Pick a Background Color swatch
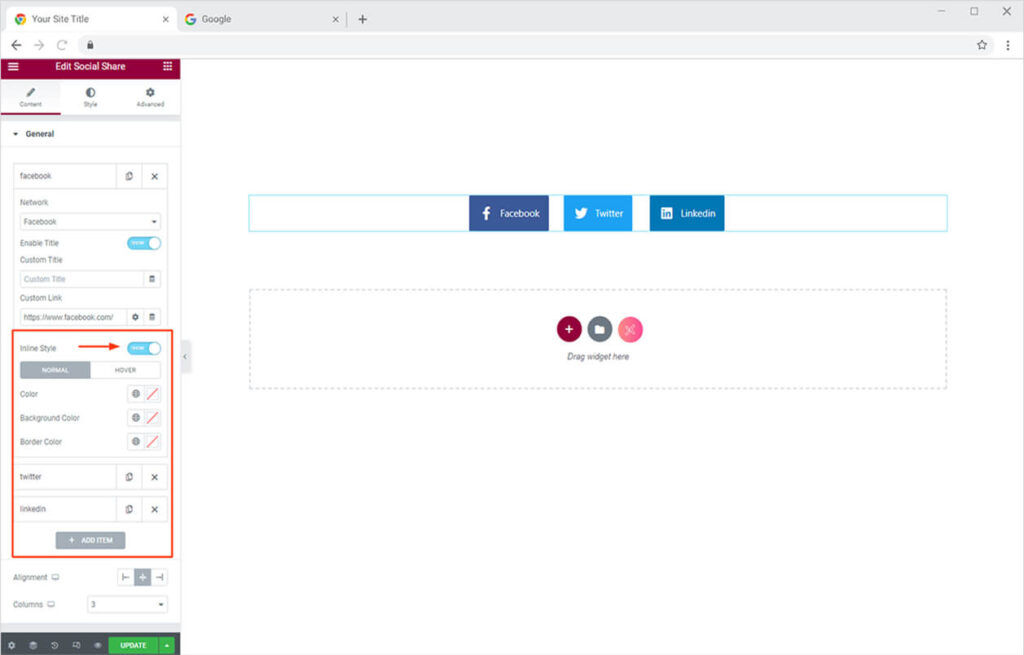 [x=153, y=418]
